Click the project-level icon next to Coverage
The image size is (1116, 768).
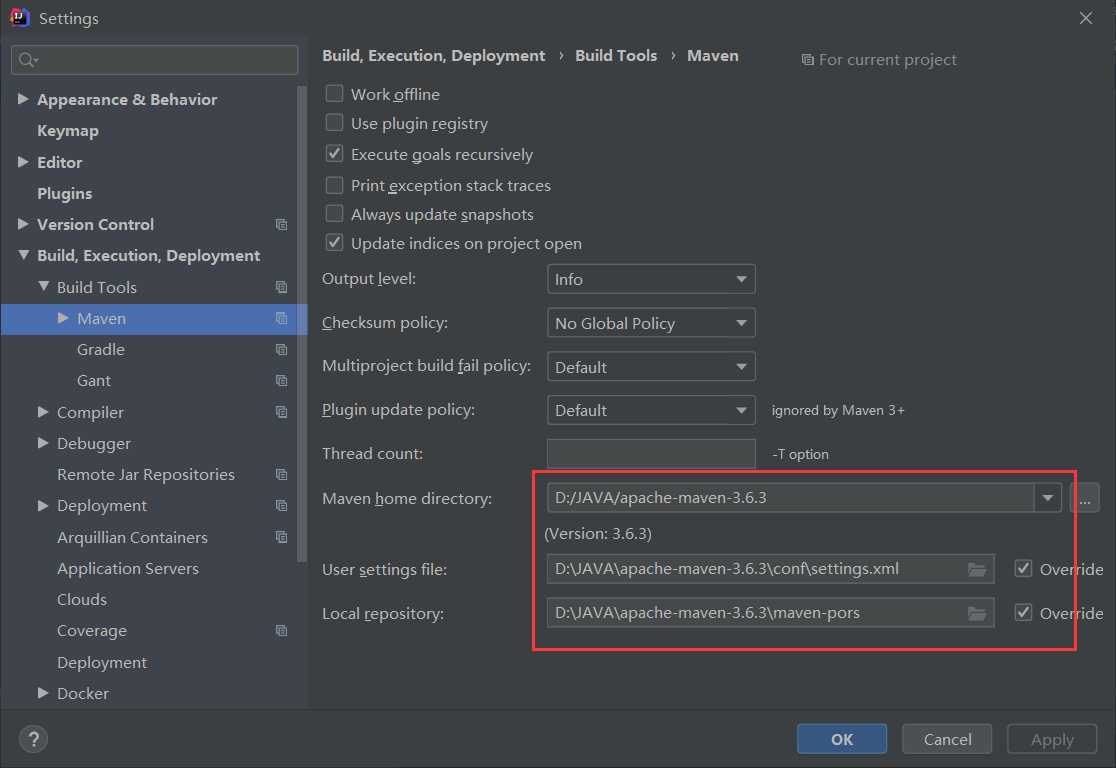(282, 631)
